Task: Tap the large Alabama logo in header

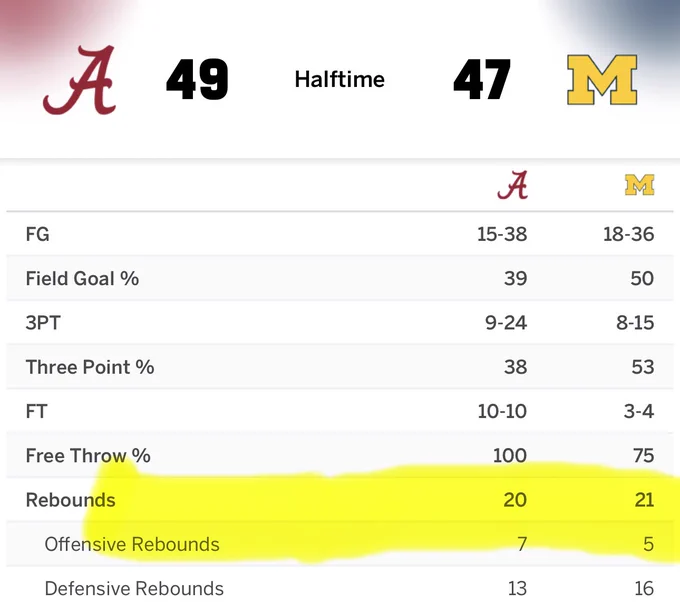Action: pos(80,80)
